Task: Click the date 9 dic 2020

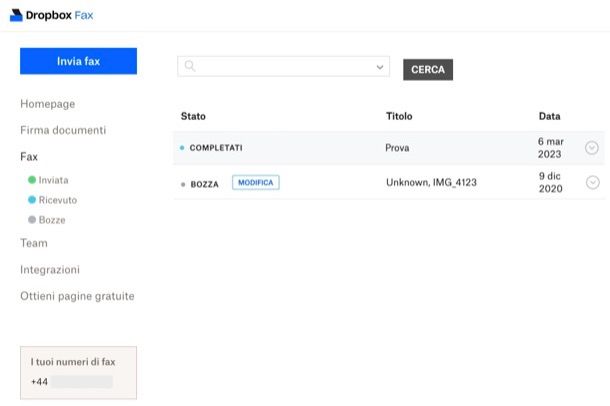Action: coord(550,182)
